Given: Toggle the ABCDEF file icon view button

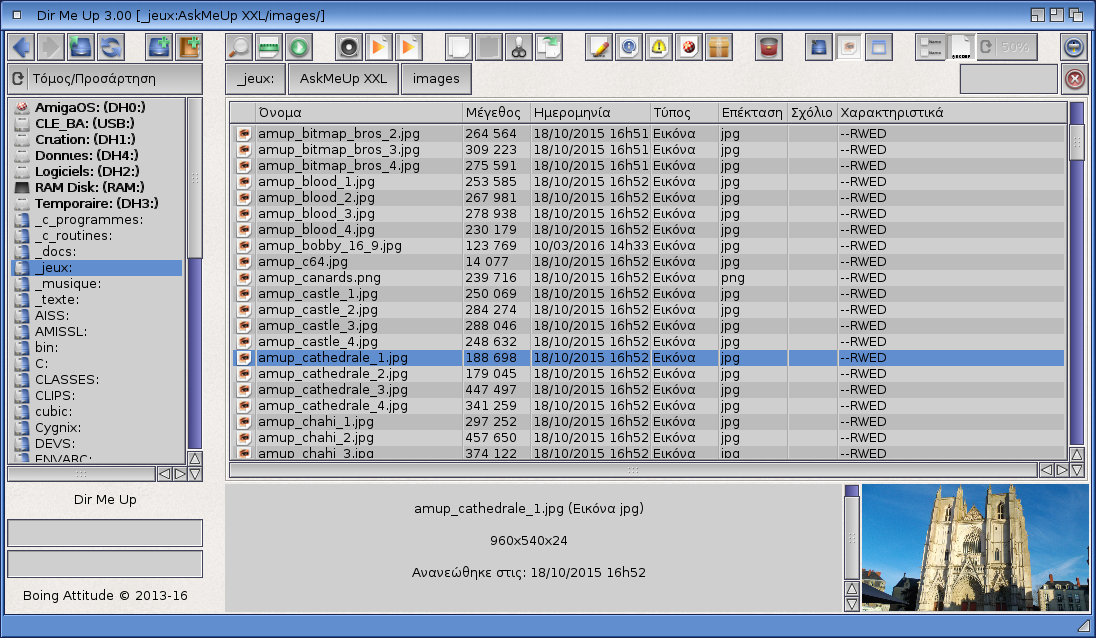Looking at the screenshot, I should click(x=960, y=47).
